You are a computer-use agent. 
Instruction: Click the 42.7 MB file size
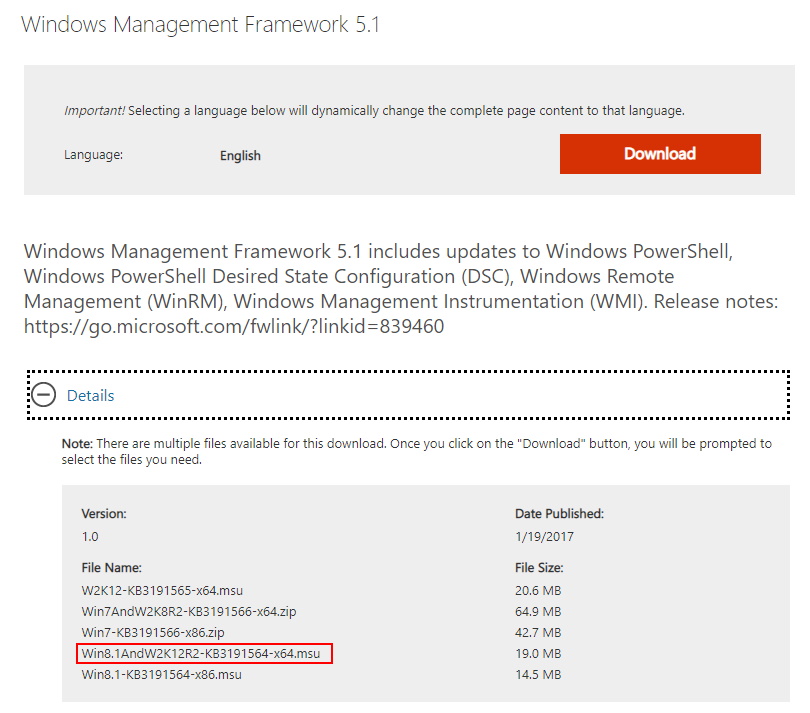(x=538, y=632)
